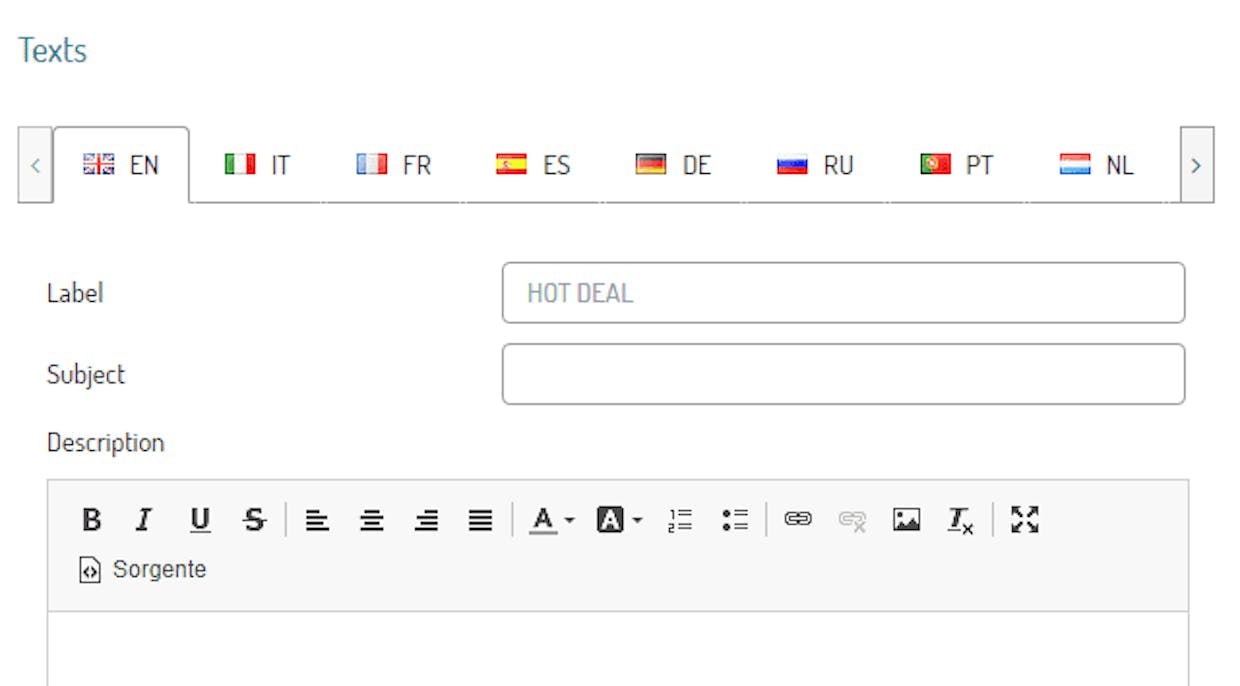The width and height of the screenshot is (1240, 686).
Task: Insert a bulleted list
Action: tap(735, 520)
